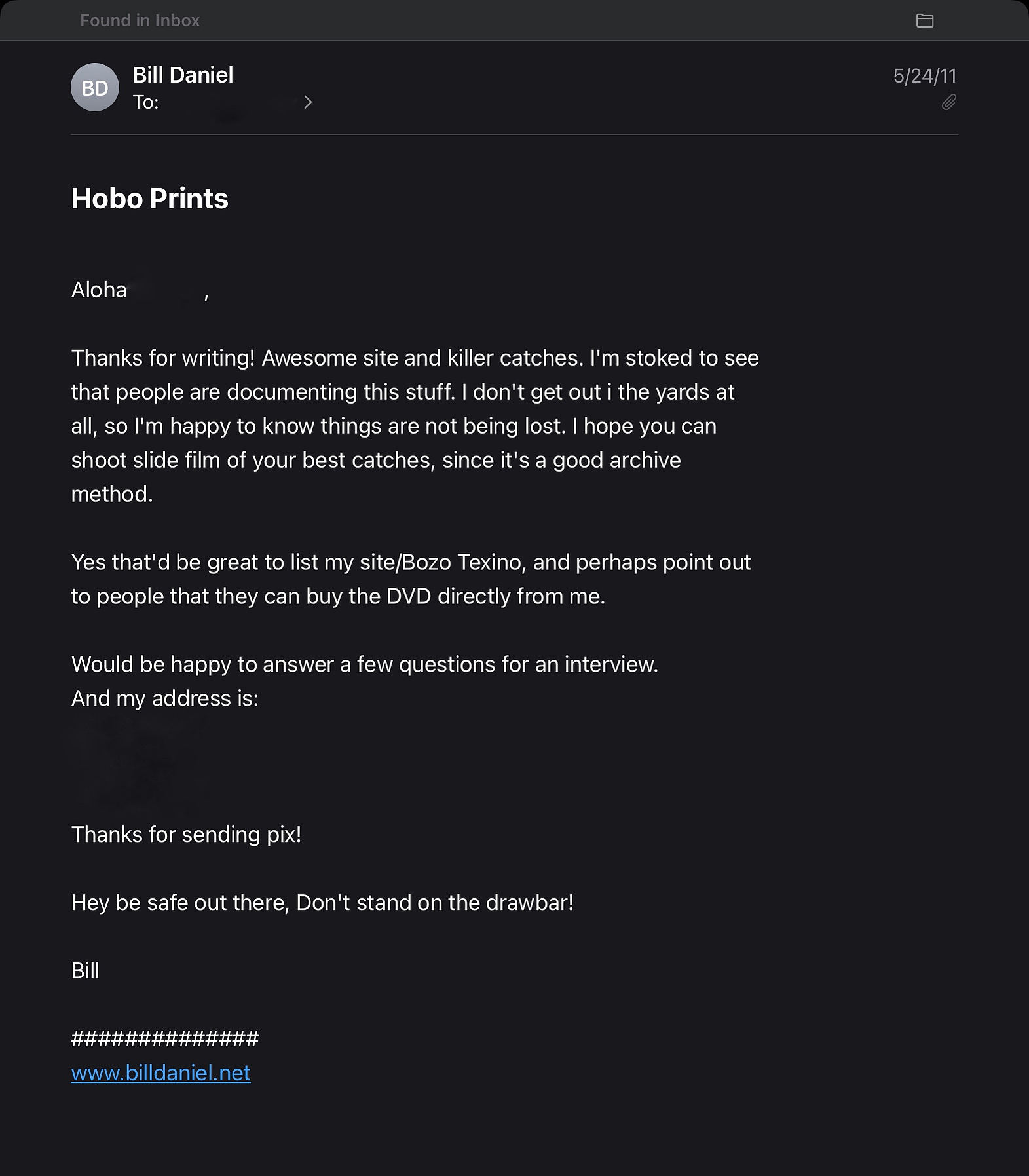Screen dimensions: 1029x1176
Task: Click the interview questions sentence
Action: point(365,664)
